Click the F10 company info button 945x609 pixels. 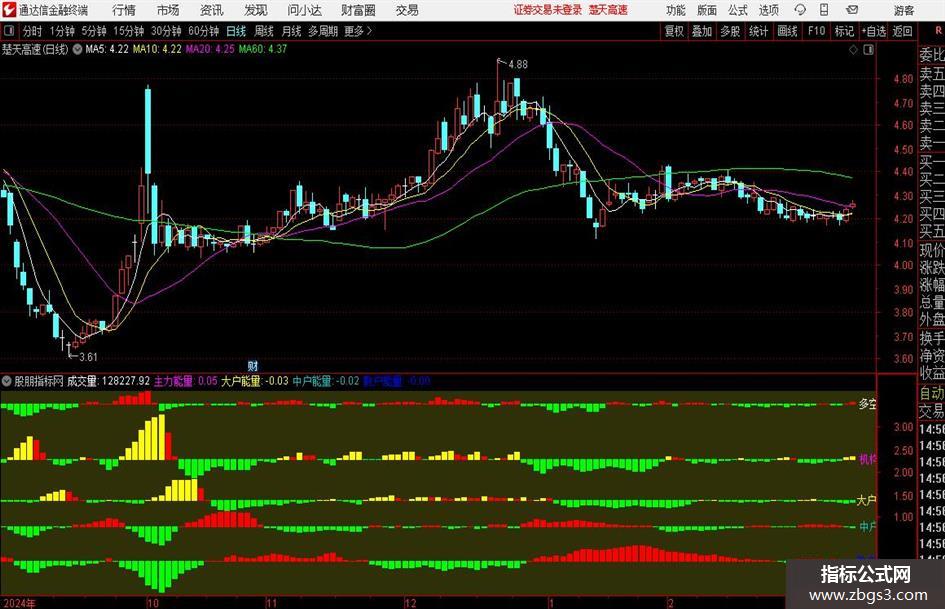[x=816, y=31]
